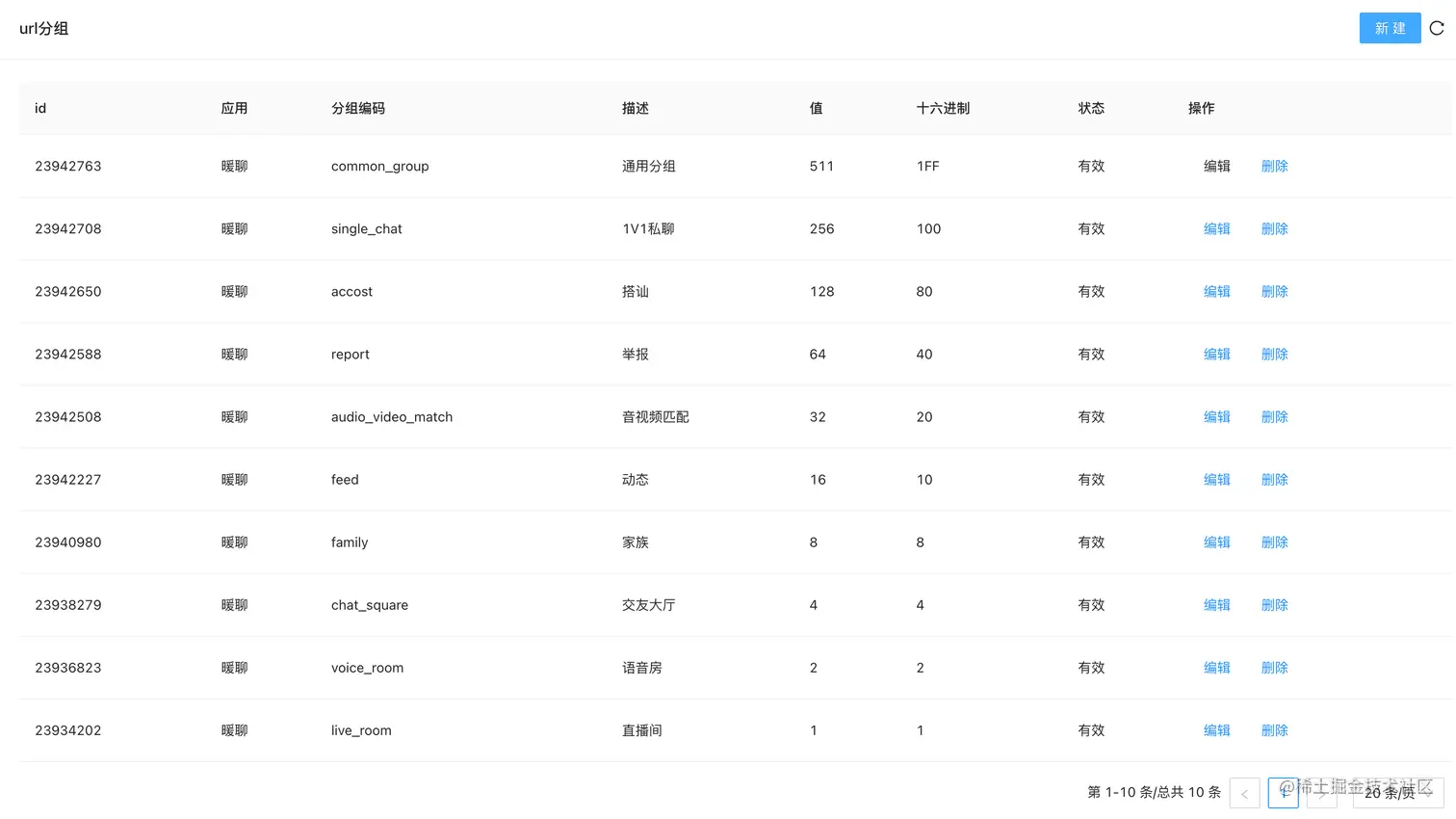
Task: Click the url分组 page title
Action: pos(44,28)
